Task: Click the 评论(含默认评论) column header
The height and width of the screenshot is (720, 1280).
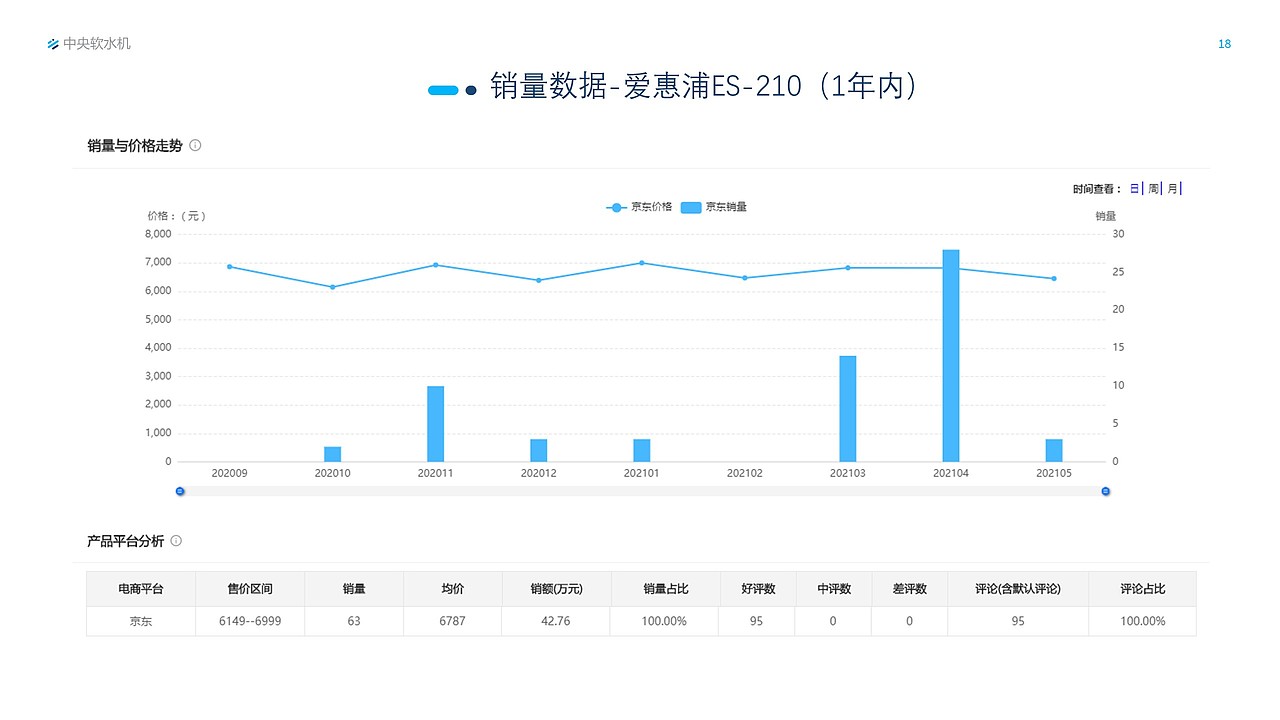Action: point(1018,589)
